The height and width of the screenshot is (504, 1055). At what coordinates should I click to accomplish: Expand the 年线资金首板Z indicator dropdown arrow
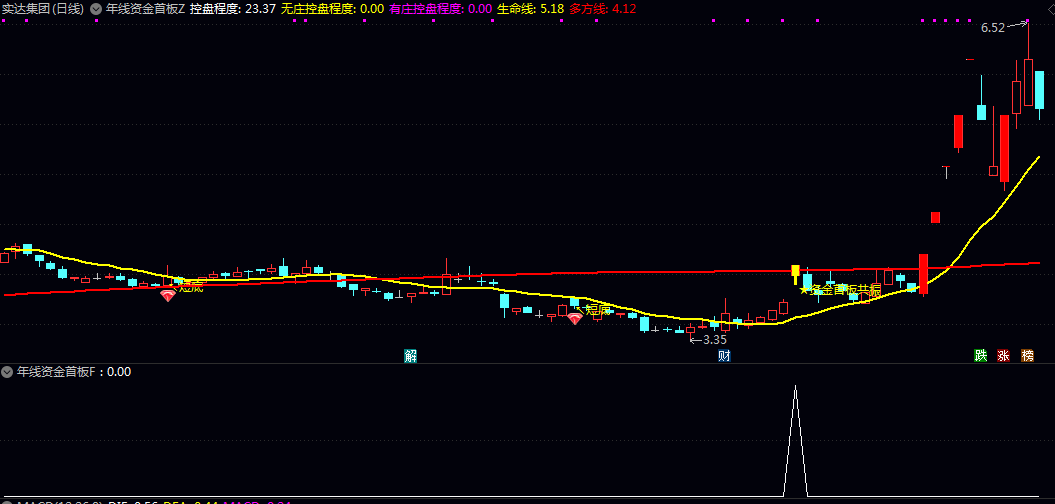[x=96, y=9]
